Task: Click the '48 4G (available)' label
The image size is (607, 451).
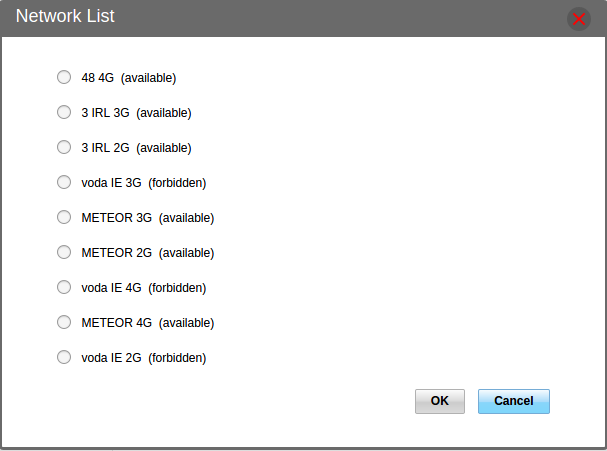Action: [x=128, y=77]
